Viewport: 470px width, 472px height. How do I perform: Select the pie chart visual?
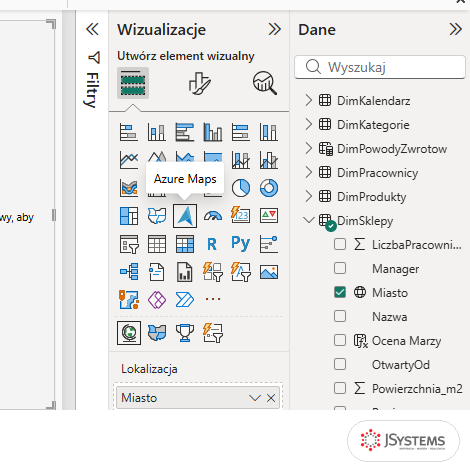(241, 188)
